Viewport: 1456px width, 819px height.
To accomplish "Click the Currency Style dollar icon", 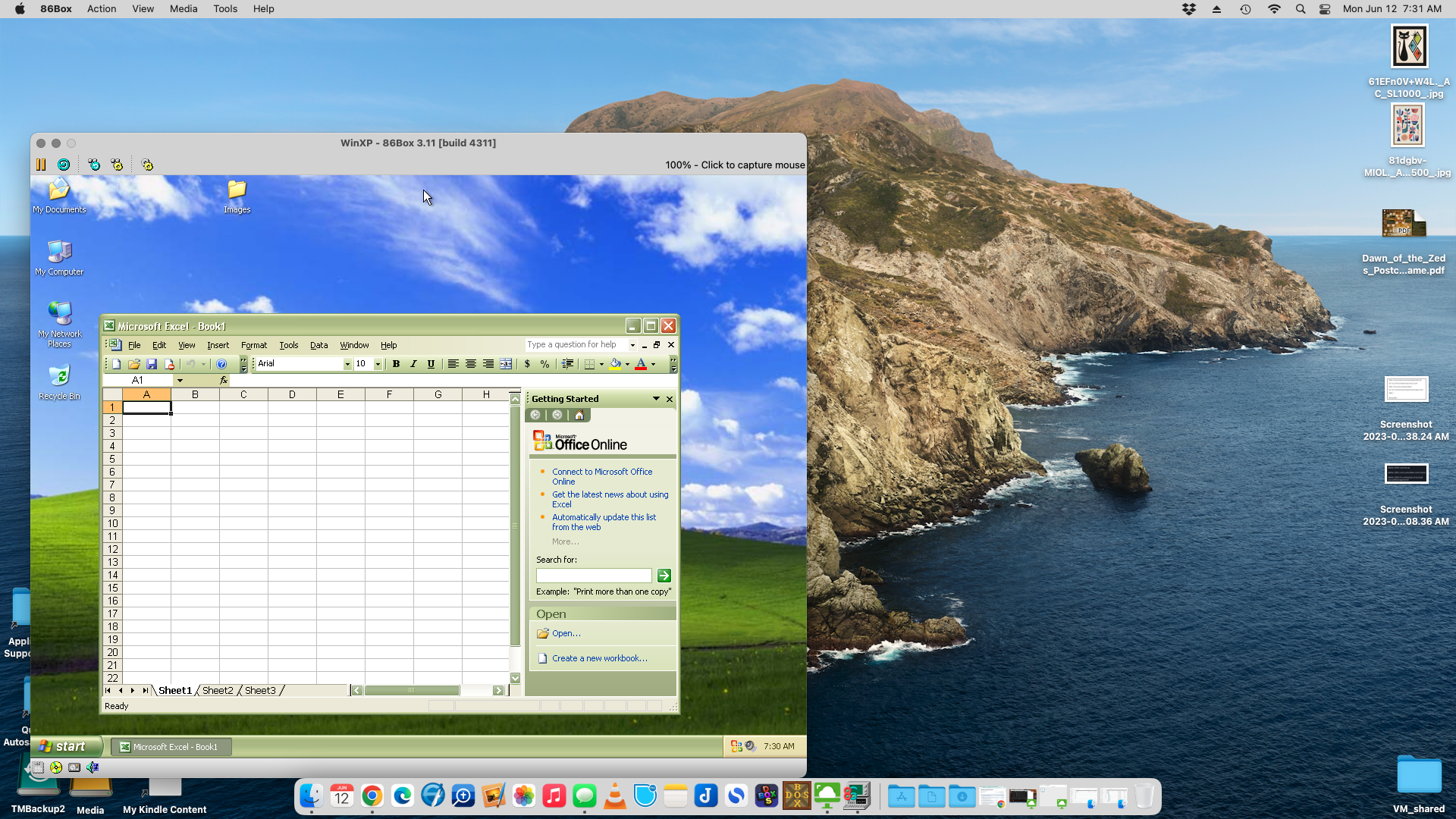I will (x=527, y=364).
